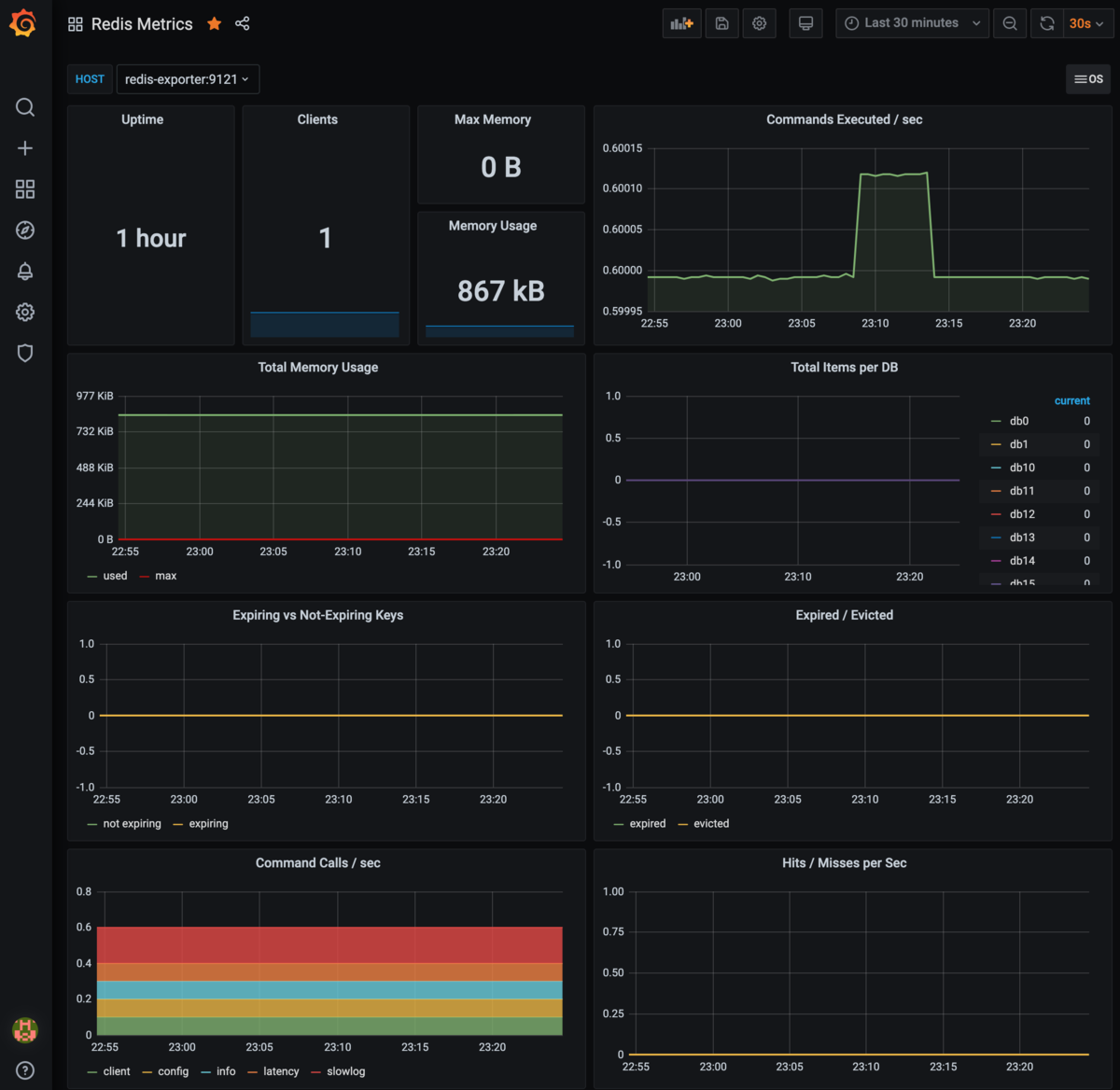Open dashboard settings gear in top bar

760,23
